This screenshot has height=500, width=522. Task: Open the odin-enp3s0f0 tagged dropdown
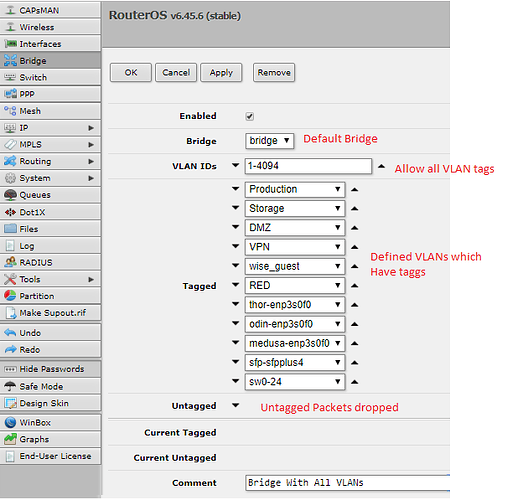coord(295,324)
